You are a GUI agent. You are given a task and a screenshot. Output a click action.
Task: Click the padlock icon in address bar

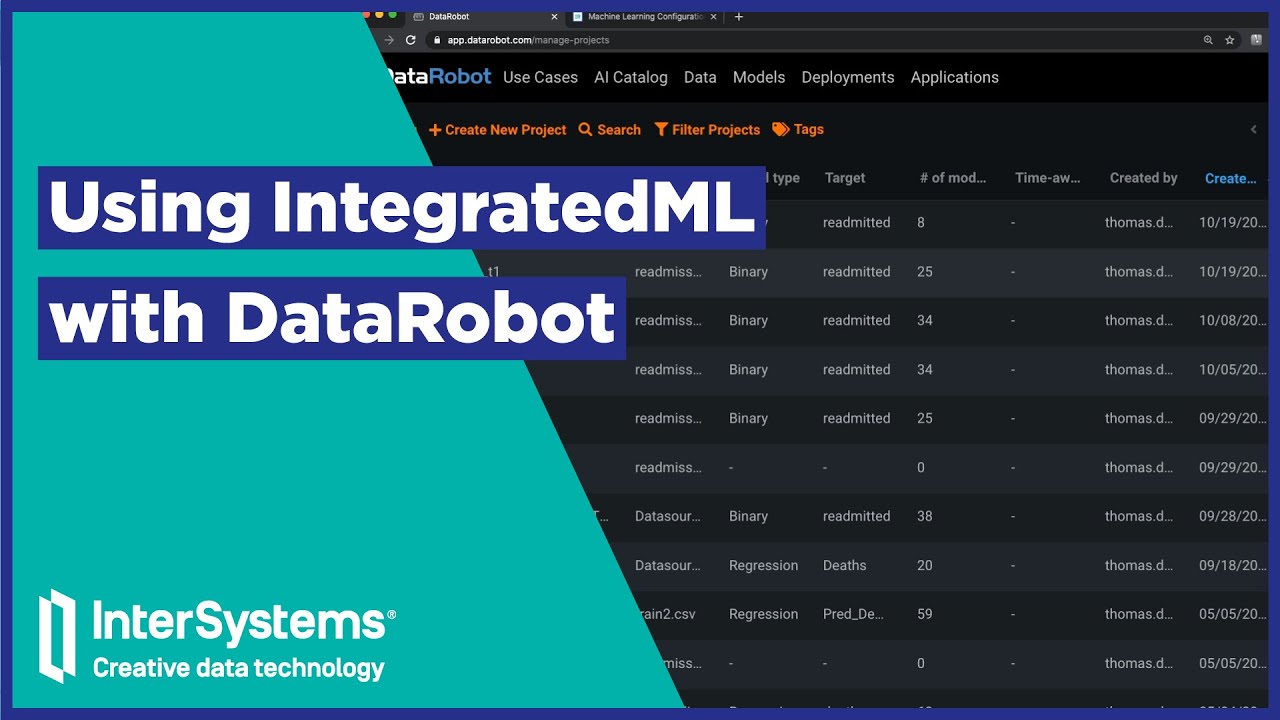click(435, 40)
